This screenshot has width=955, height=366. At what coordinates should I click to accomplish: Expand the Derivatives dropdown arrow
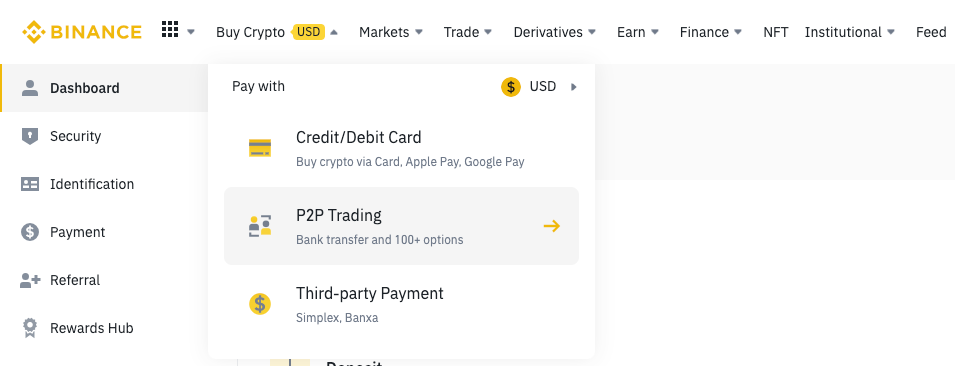(592, 32)
